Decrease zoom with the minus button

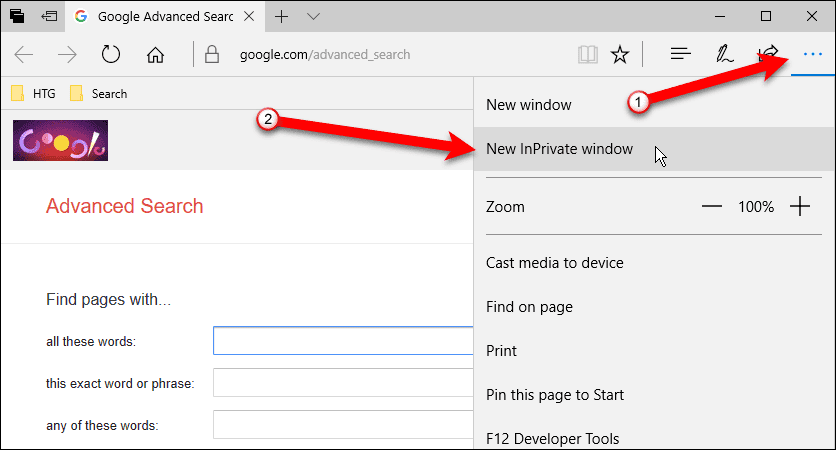[711, 207]
